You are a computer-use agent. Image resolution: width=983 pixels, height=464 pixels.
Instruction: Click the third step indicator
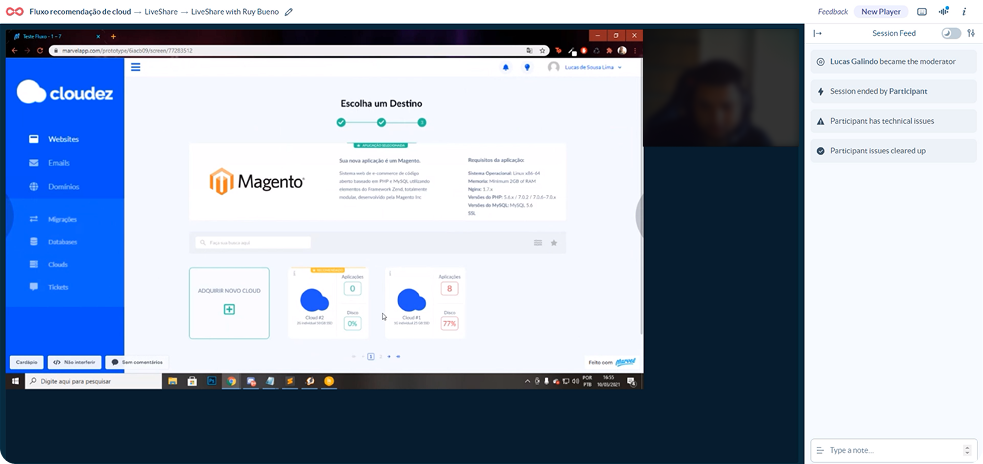(x=422, y=122)
